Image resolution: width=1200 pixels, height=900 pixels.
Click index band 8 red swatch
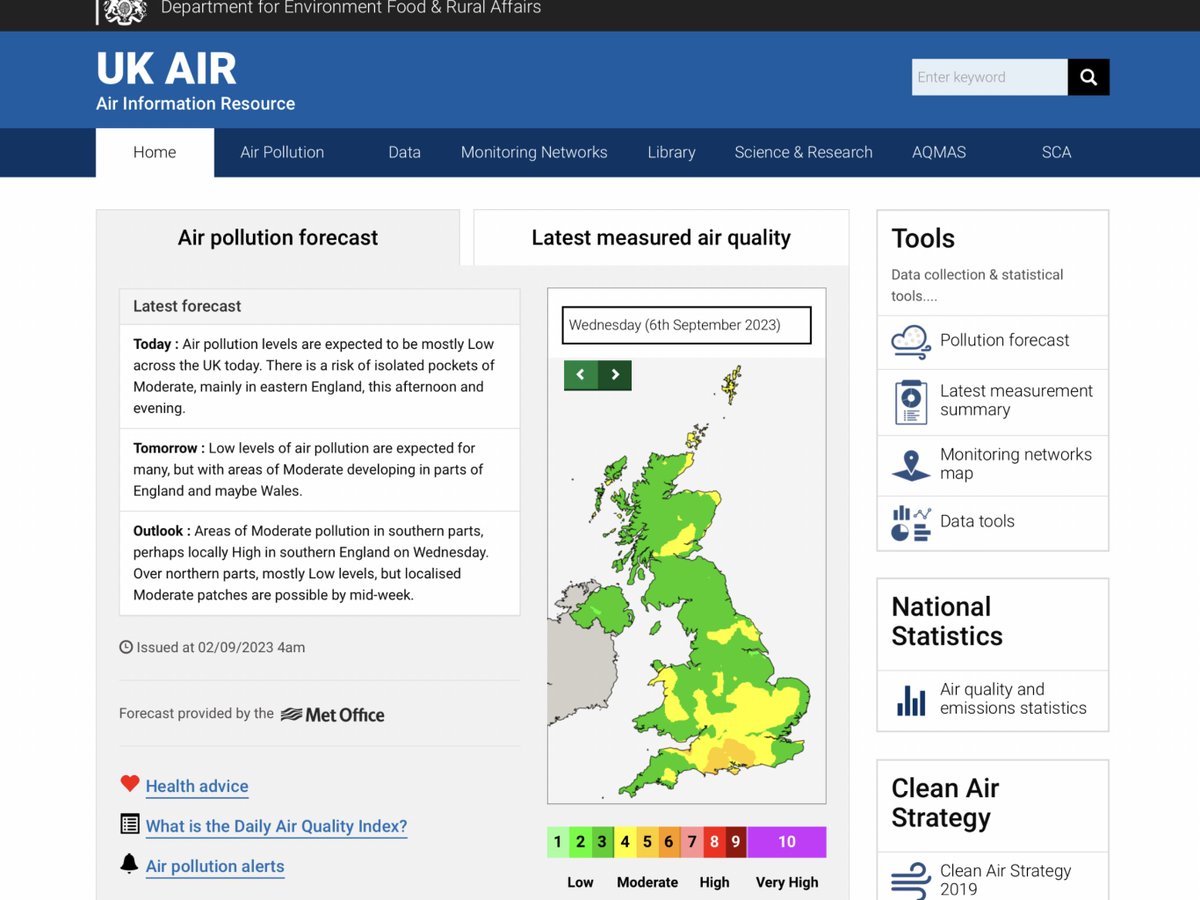[714, 842]
